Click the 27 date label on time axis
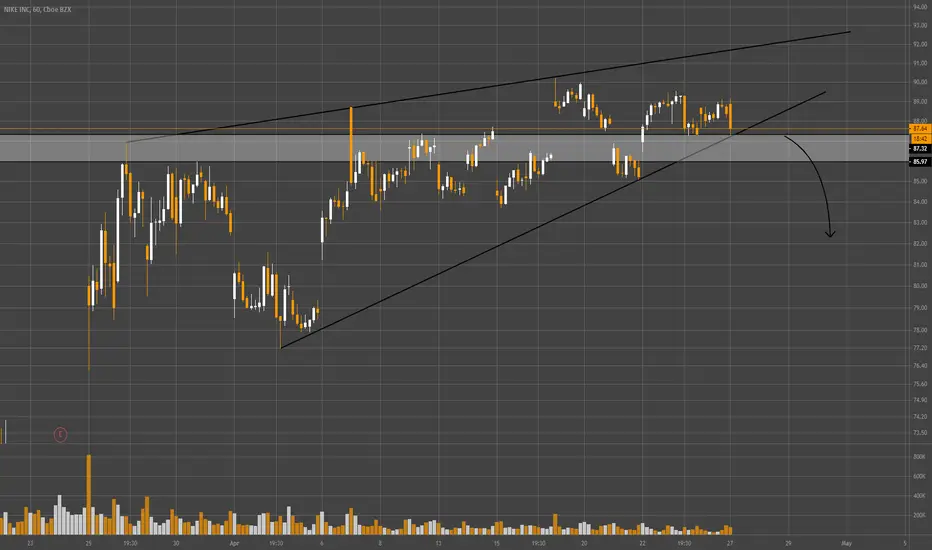Image resolution: width=932 pixels, height=550 pixels. 730,543
